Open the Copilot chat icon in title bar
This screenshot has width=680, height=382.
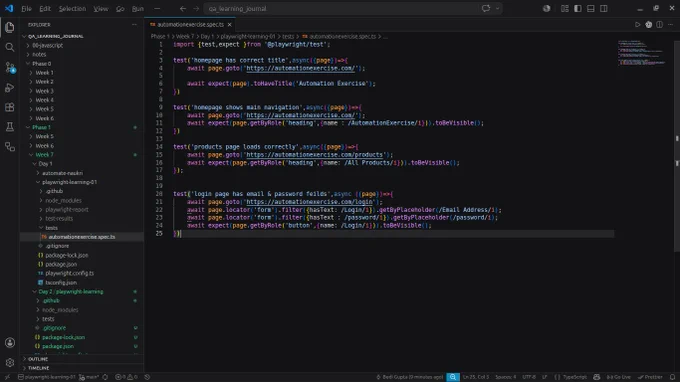[x=486, y=9]
